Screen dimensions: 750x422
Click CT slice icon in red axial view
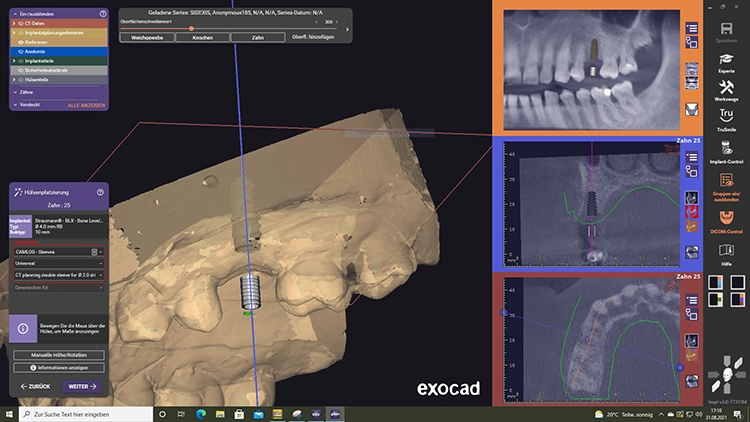692,341
